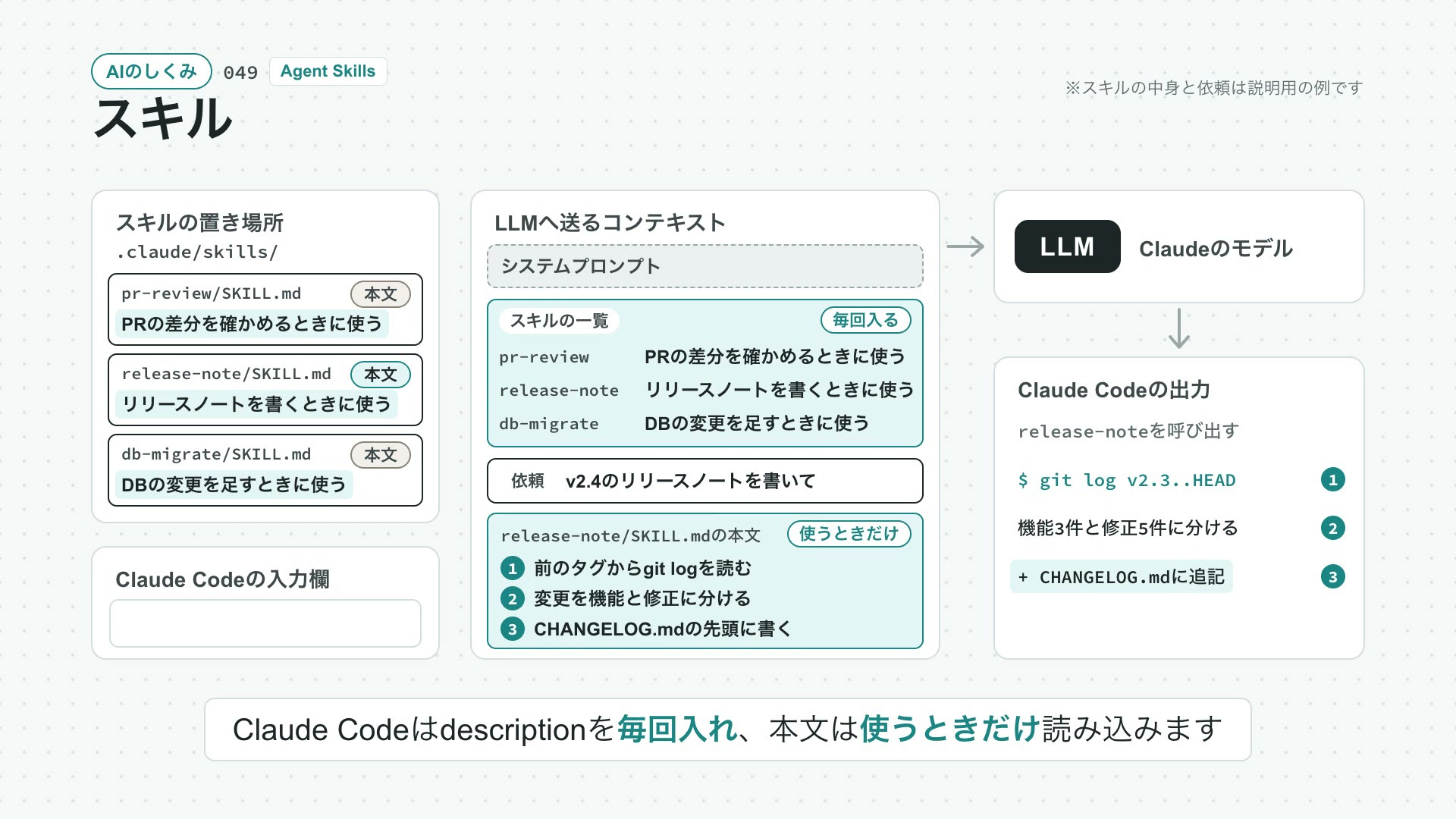Click the .claude/skills/ path text
The height and width of the screenshot is (819, 1456).
196,252
